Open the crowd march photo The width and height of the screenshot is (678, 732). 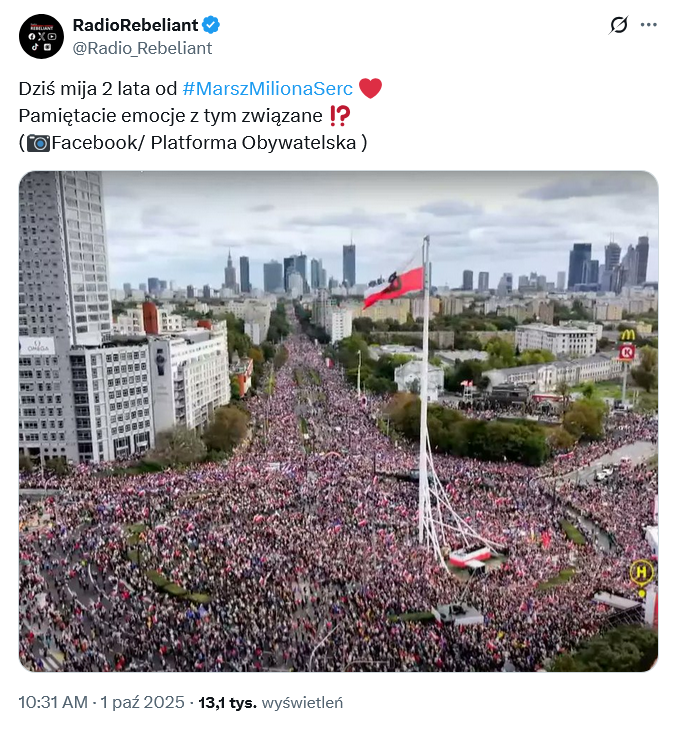pos(339,421)
